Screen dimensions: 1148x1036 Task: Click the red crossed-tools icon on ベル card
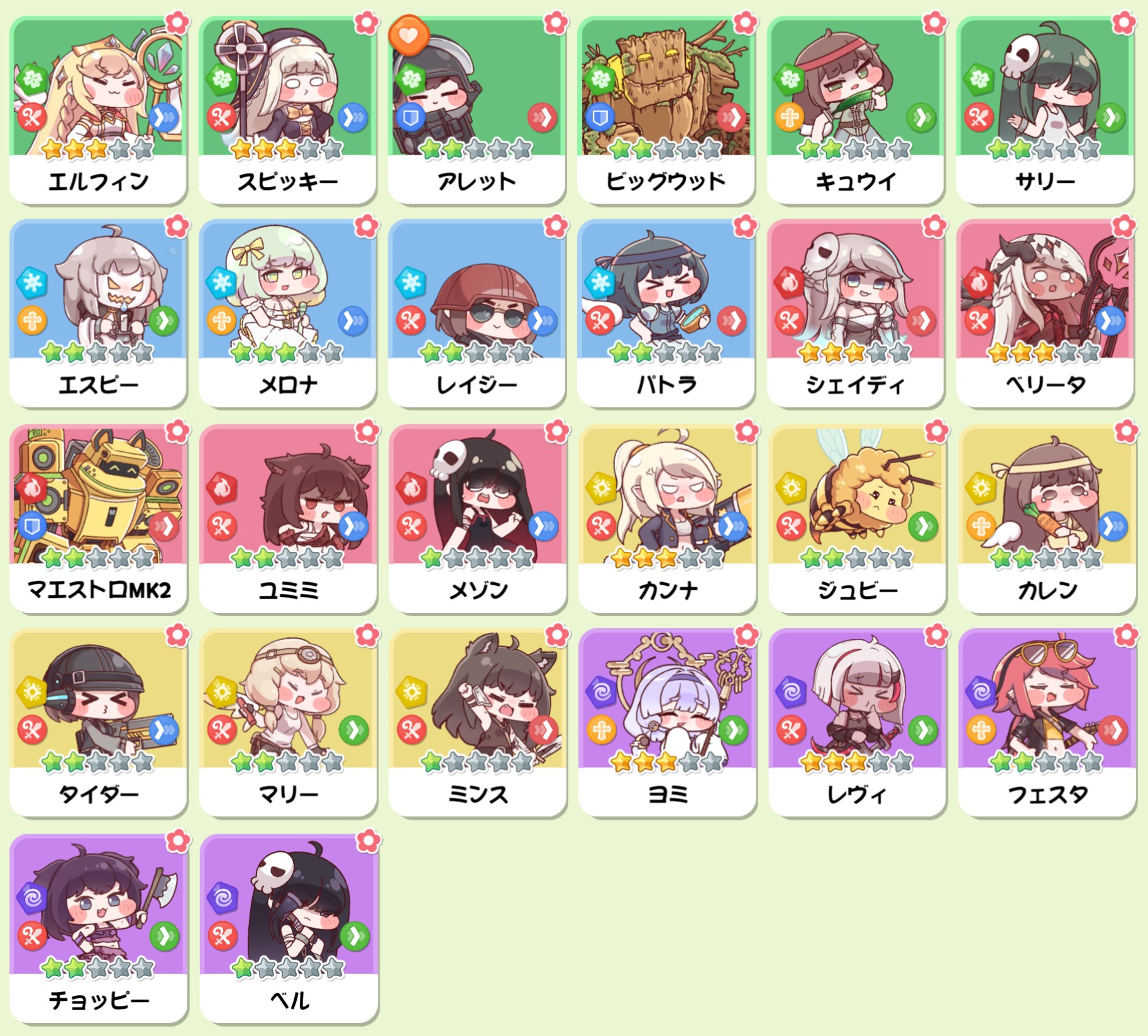click(x=222, y=937)
